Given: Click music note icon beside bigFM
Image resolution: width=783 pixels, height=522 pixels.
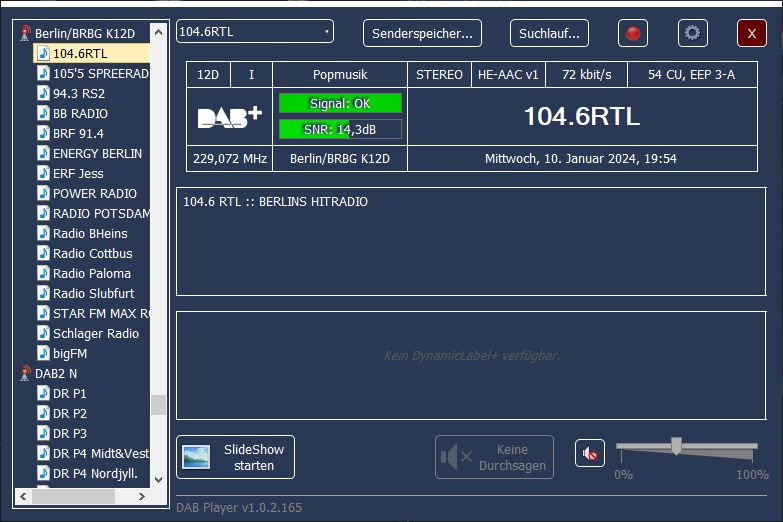Looking at the screenshot, I should coord(43,353).
